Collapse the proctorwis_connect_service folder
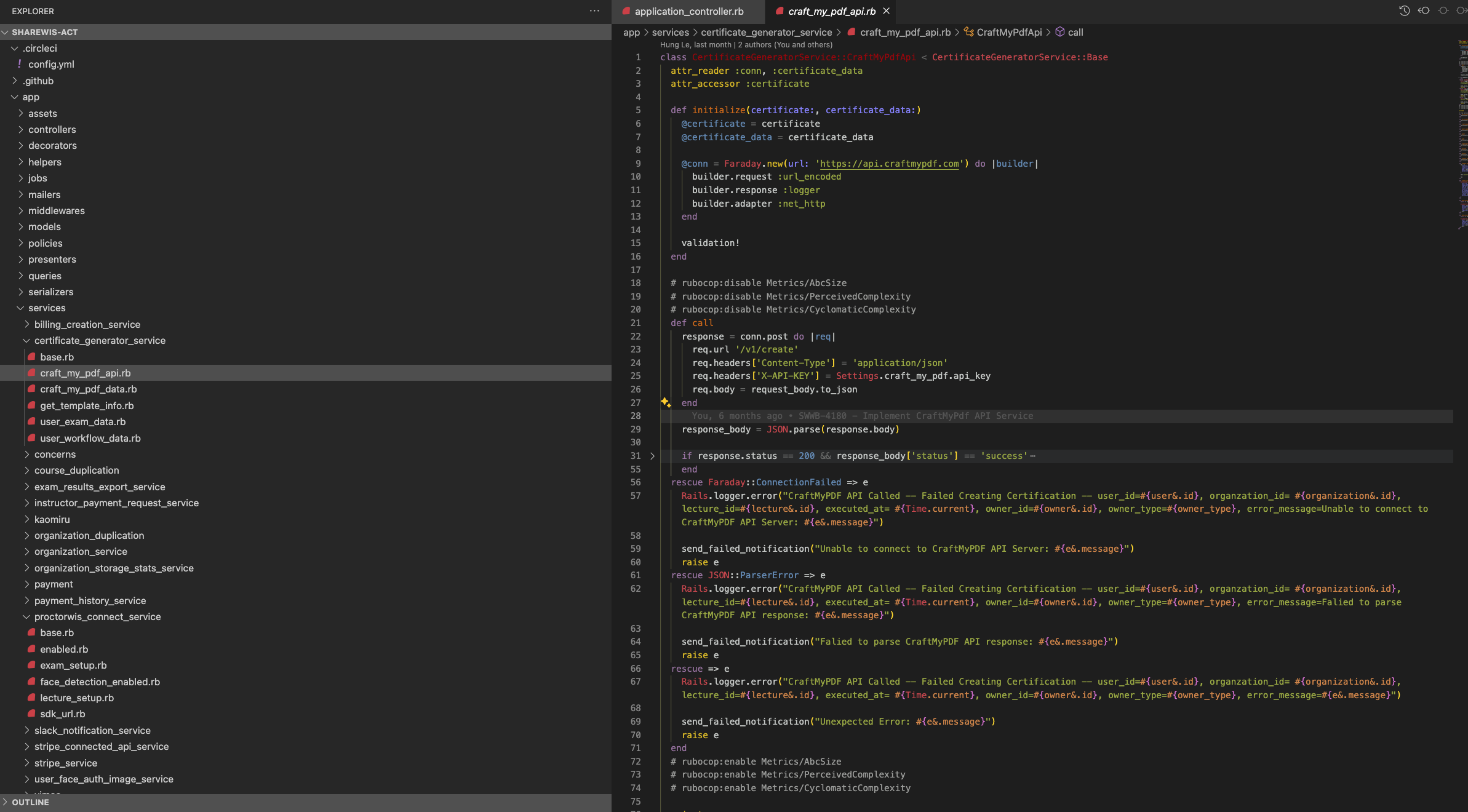1468x812 pixels. coord(306,616)
